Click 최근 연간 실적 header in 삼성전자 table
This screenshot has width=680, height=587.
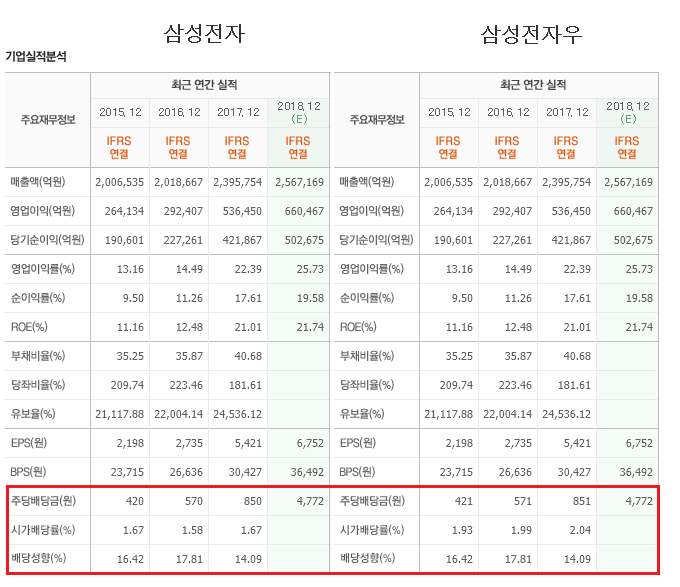[204, 85]
